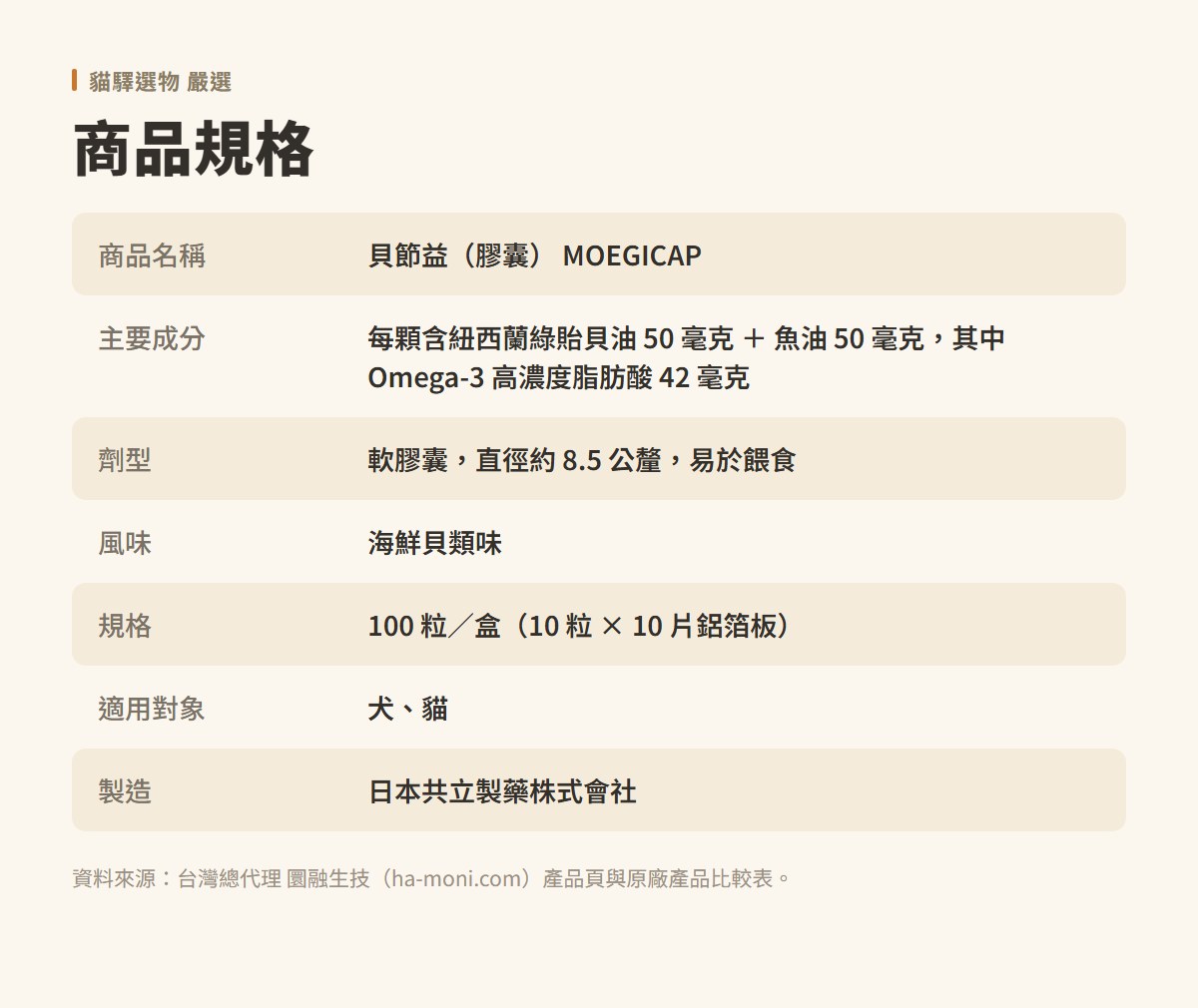Select the 犬、貓 value

[x=407, y=709]
